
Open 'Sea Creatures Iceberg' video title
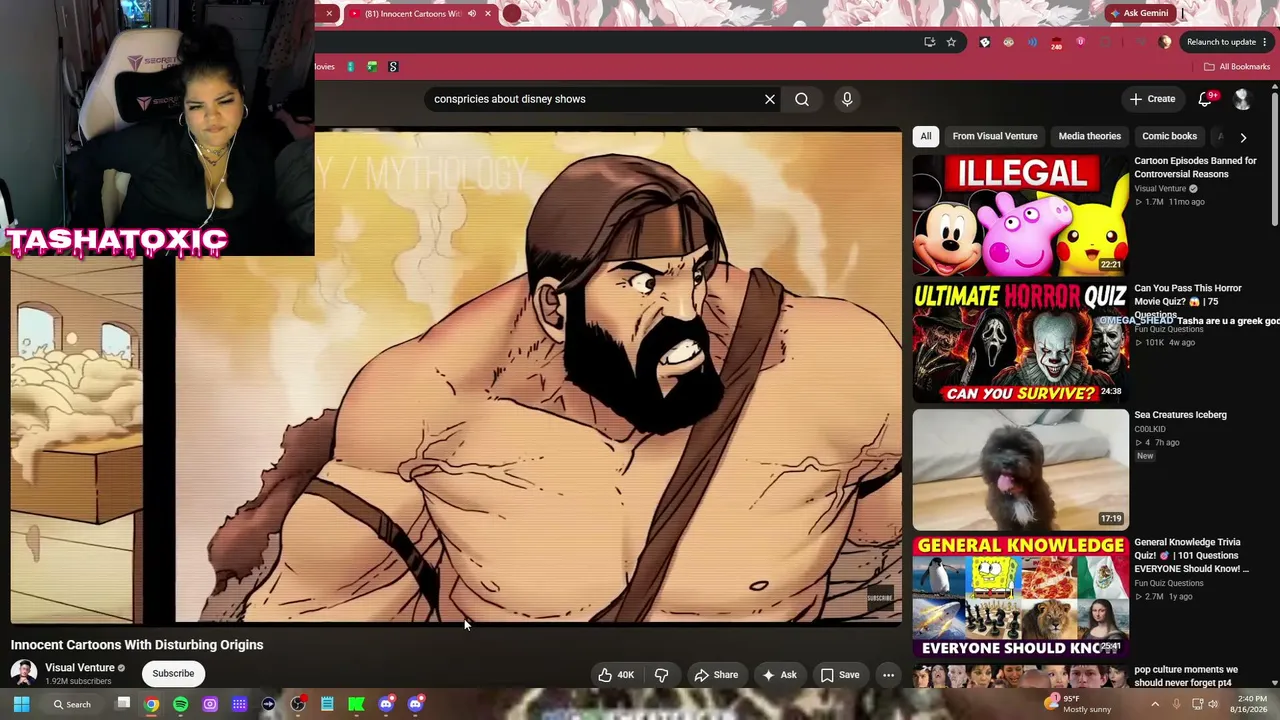(1180, 415)
